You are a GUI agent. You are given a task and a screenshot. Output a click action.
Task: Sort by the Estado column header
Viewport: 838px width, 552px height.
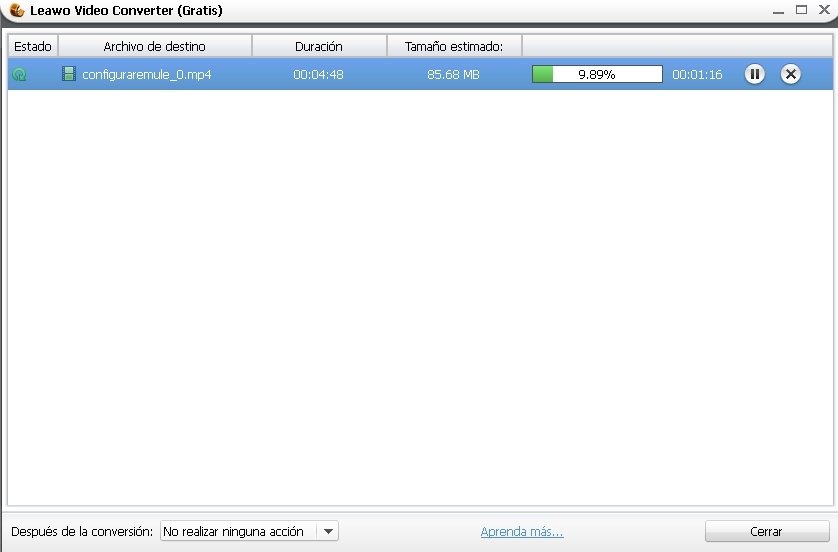pos(33,46)
